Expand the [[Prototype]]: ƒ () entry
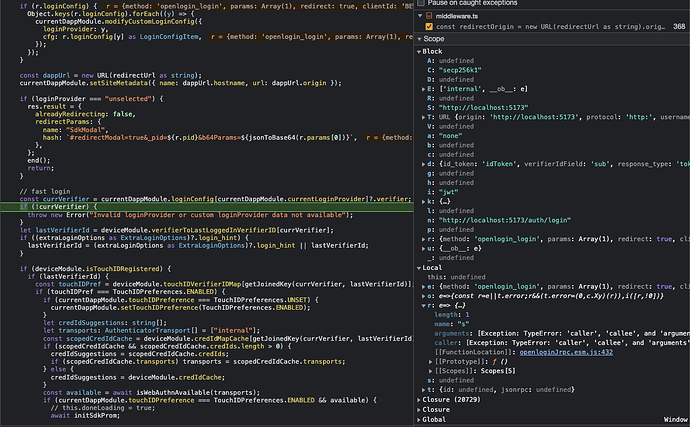 click(x=431, y=362)
